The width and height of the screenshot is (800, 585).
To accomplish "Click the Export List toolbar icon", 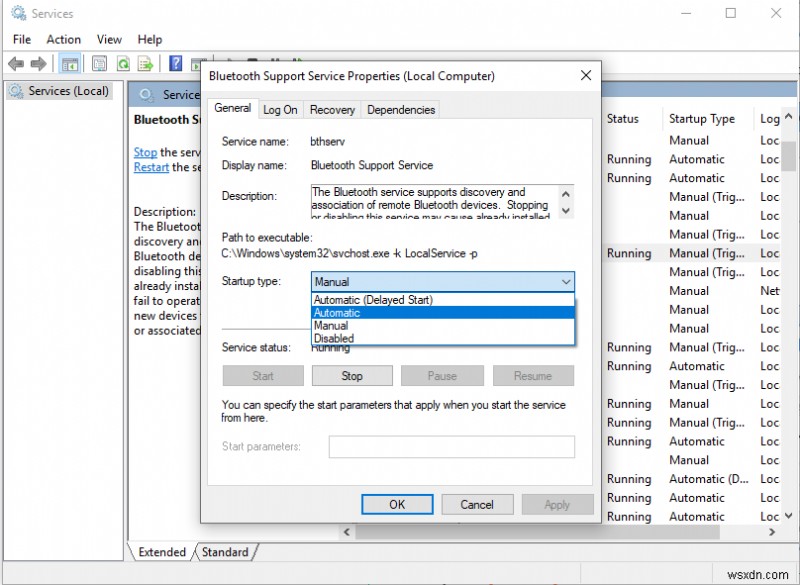I will (x=146, y=63).
